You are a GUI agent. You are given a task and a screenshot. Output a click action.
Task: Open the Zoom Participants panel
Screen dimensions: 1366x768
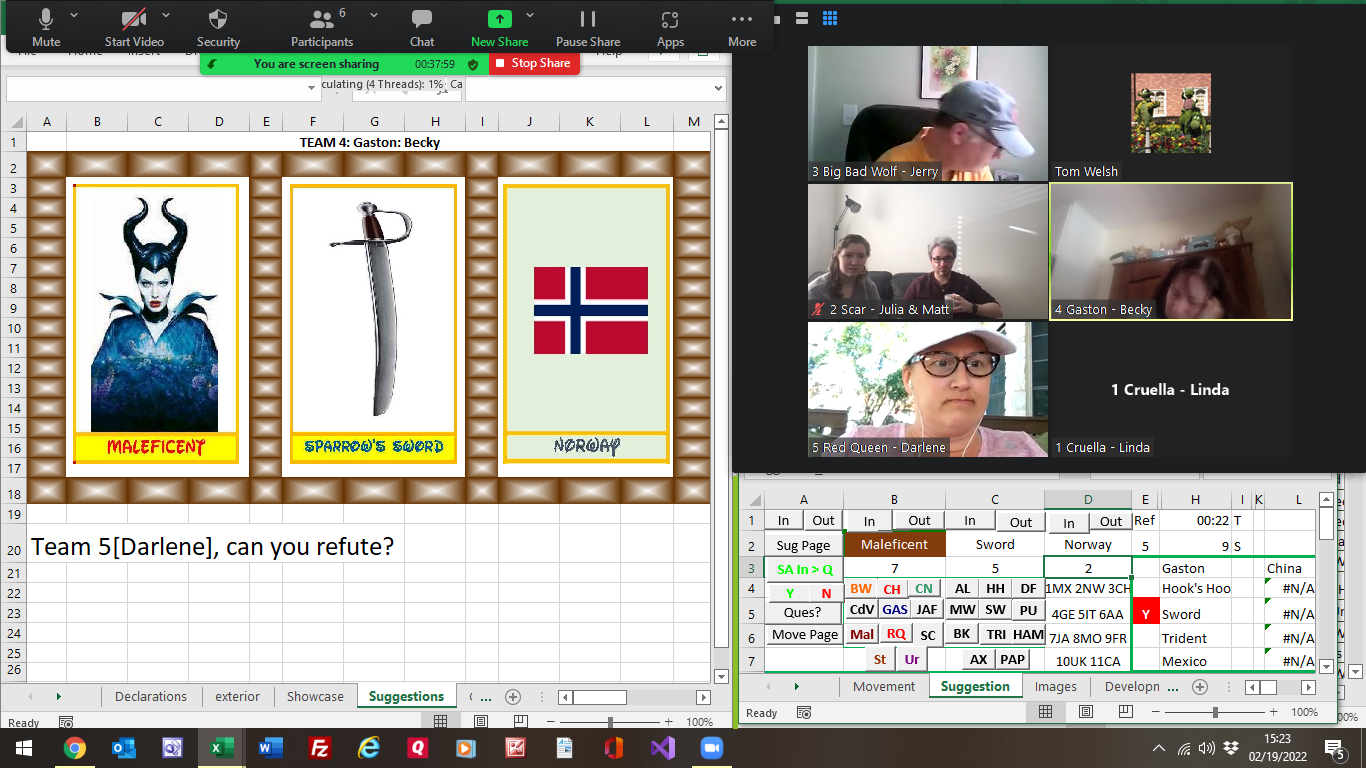click(321, 27)
